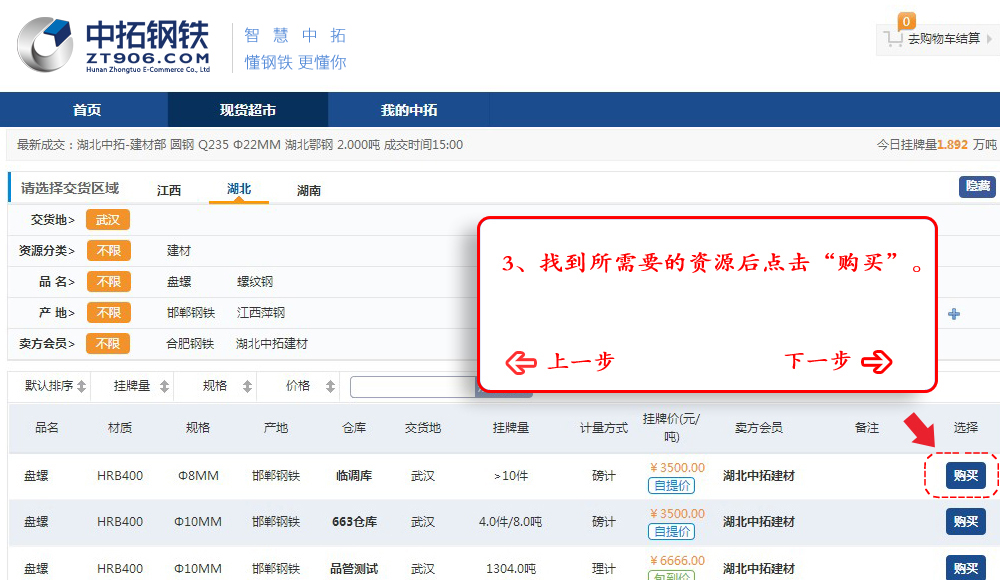Image resolution: width=1000 pixels, height=580 pixels.
Task: Sort by 默认排序 arrows
Action: [81, 386]
